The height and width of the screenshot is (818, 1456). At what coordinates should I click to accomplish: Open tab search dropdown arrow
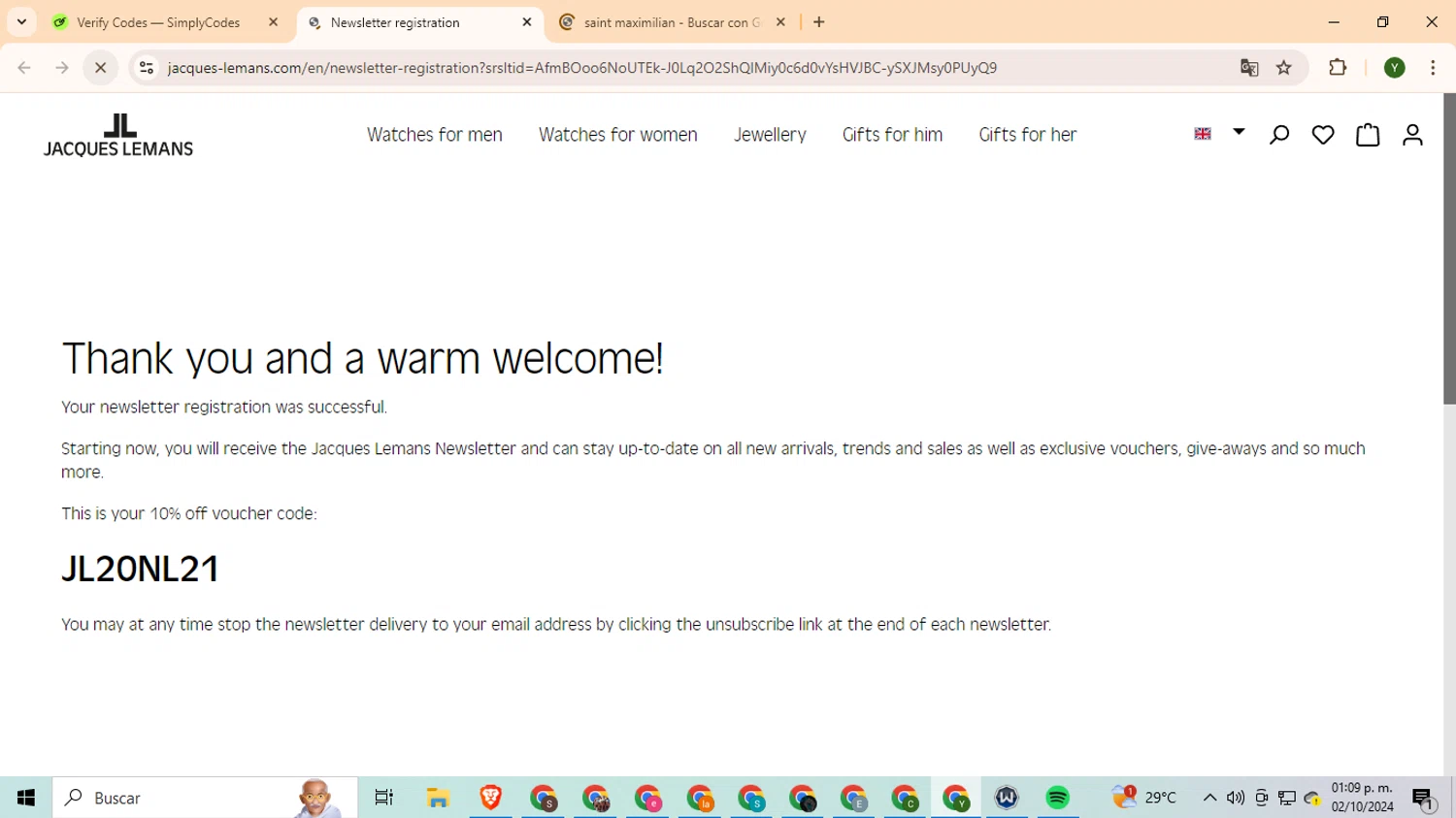tap(21, 22)
